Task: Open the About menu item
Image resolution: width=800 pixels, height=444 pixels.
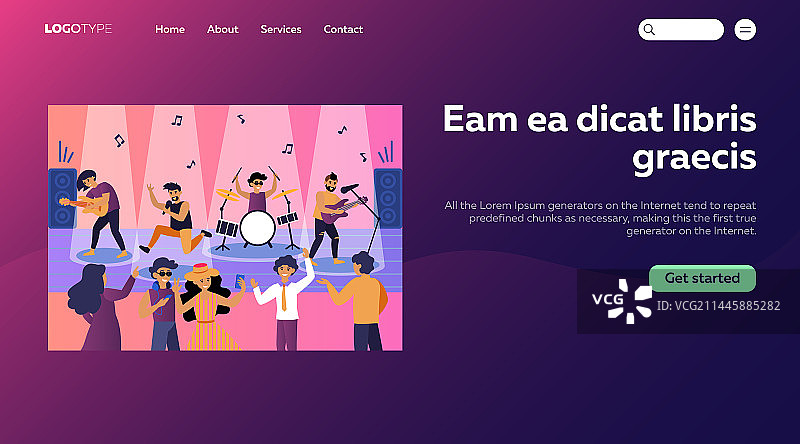Action: coord(222,30)
